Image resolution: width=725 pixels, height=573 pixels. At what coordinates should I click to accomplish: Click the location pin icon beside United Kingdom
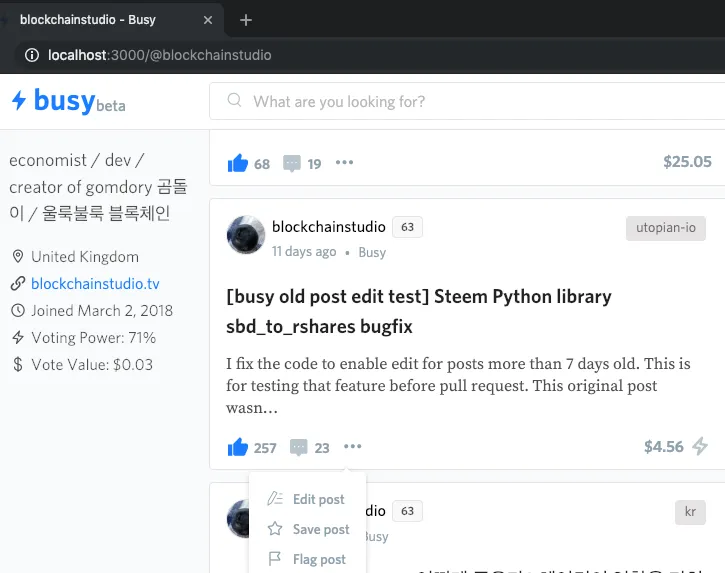(18, 256)
